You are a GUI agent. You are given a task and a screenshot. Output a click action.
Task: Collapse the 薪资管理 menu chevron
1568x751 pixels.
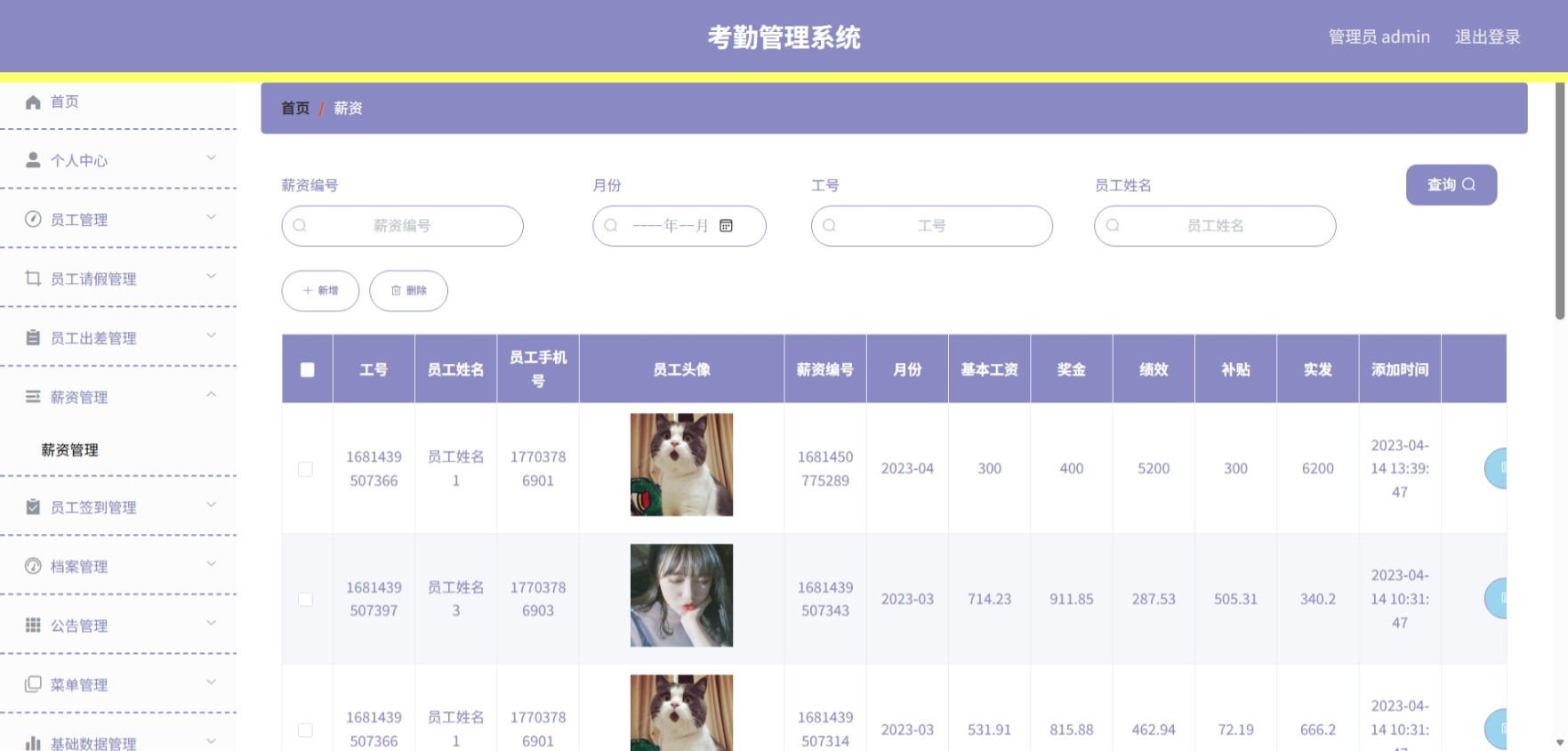click(x=211, y=394)
